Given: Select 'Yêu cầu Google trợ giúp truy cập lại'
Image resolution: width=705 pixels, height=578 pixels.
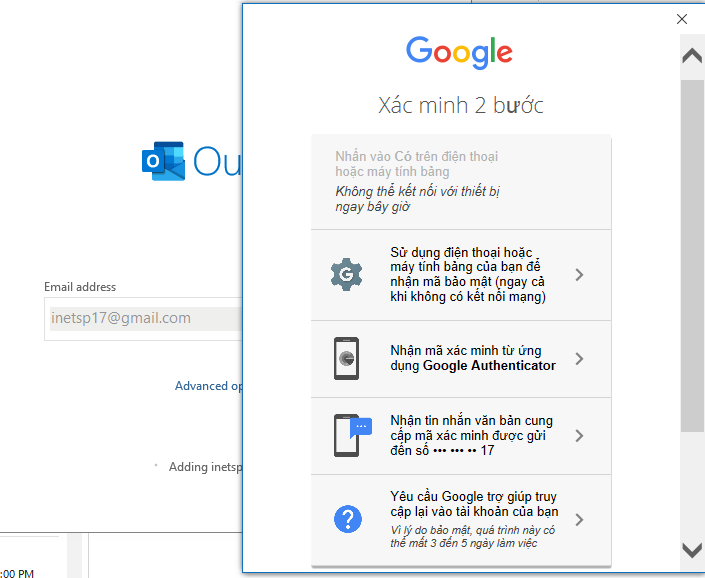Looking at the screenshot, I should click(x=461, y=520).
